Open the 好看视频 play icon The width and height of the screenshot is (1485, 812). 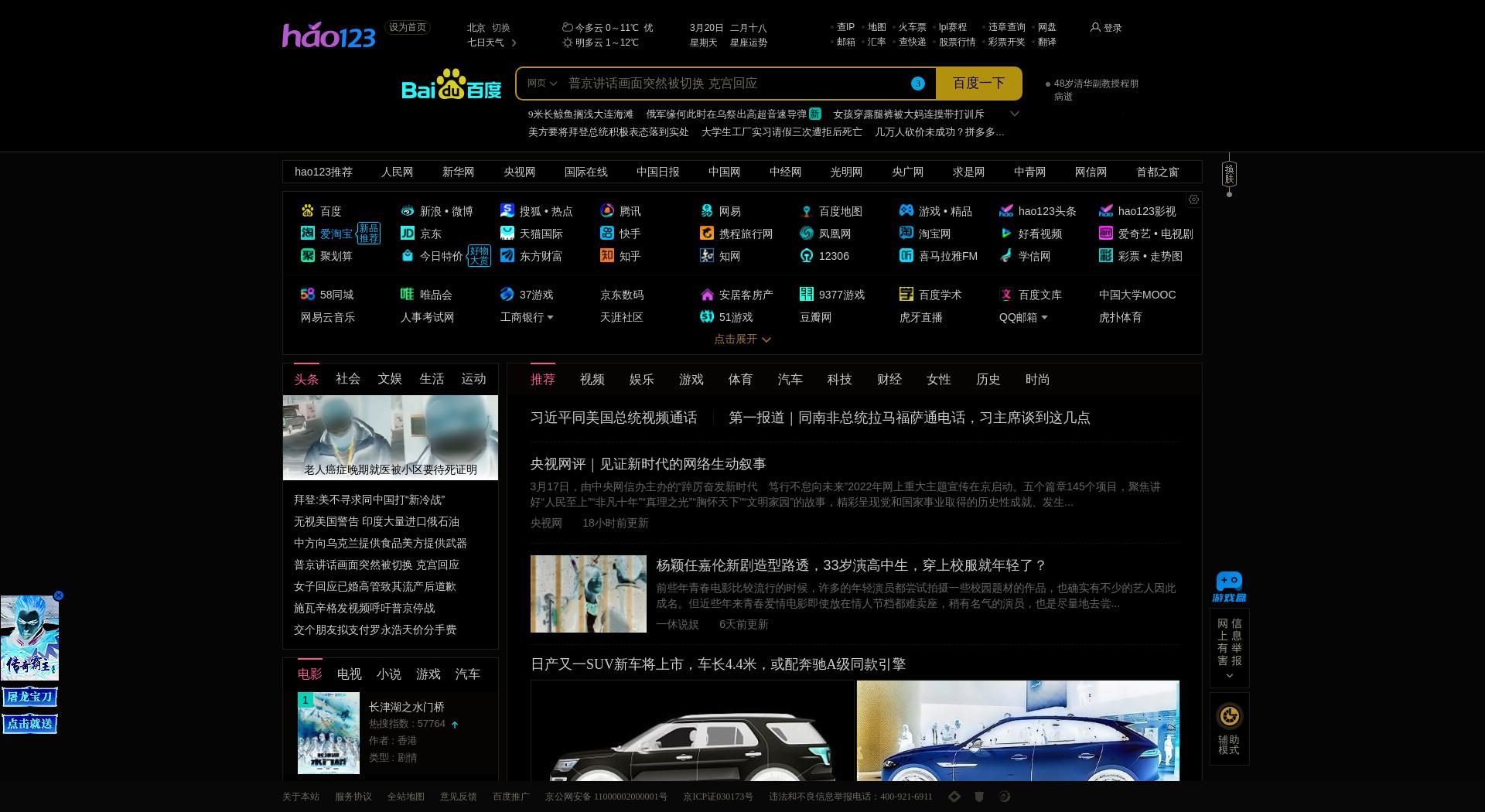[1006, 234]
